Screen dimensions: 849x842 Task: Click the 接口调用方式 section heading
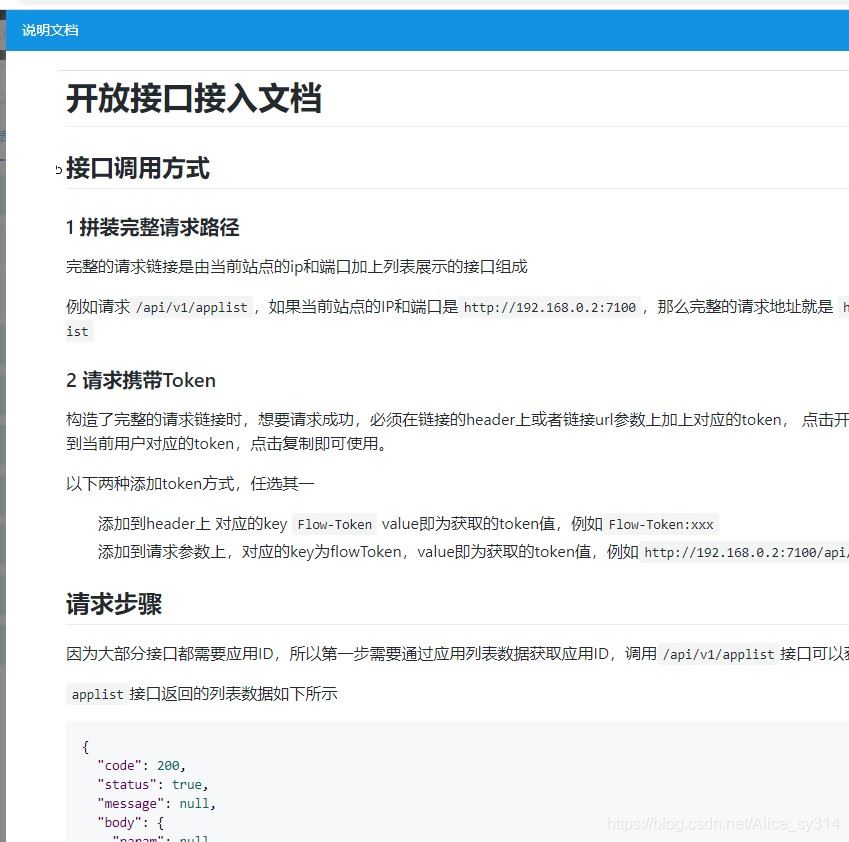[x=138, y=168]
